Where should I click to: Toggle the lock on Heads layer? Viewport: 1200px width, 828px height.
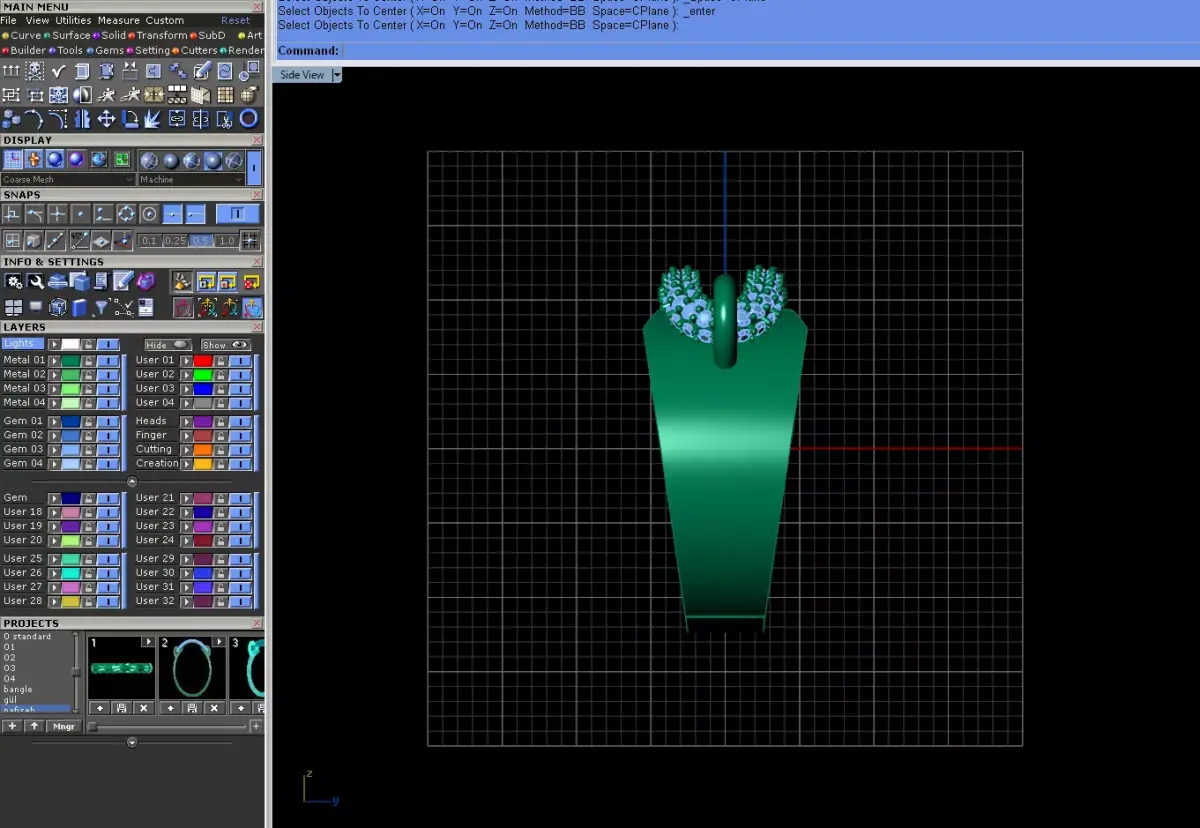[221, 422]
